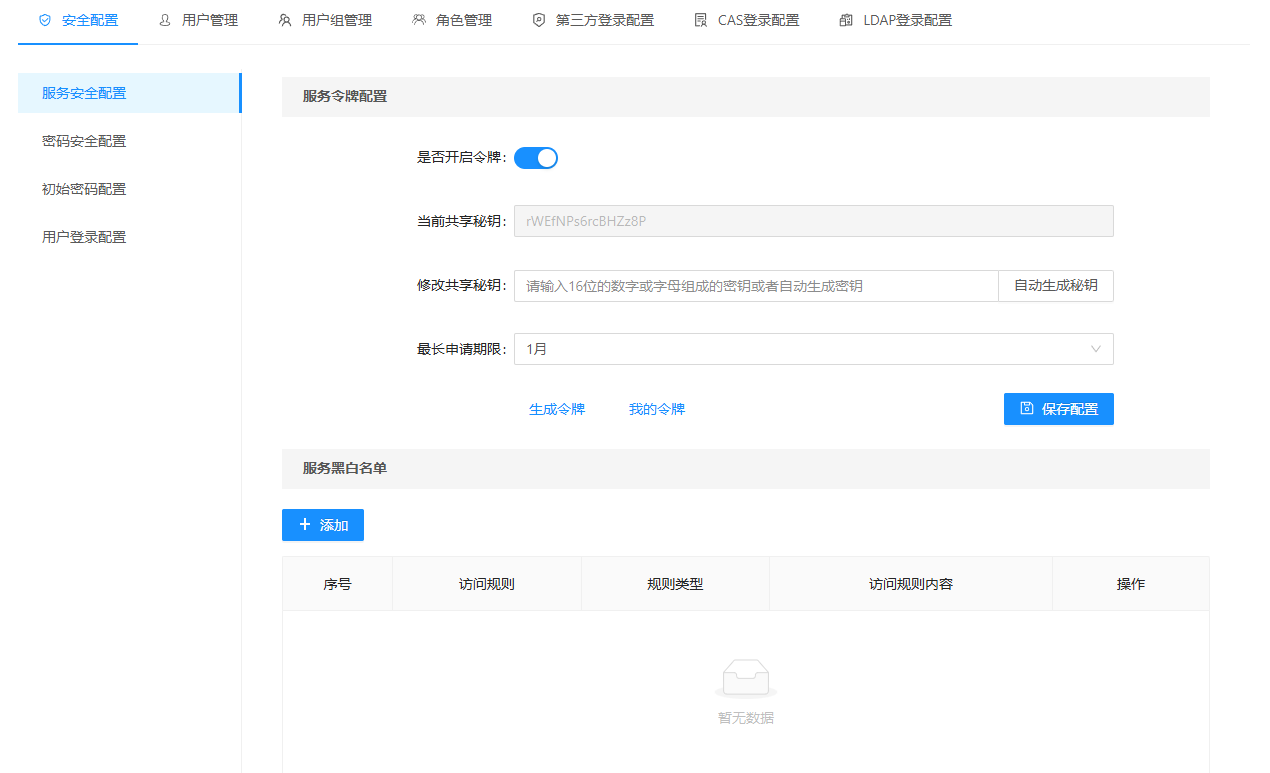
Task: Click the role icon beside 角色管理
Action: click(x=419, y=20)
